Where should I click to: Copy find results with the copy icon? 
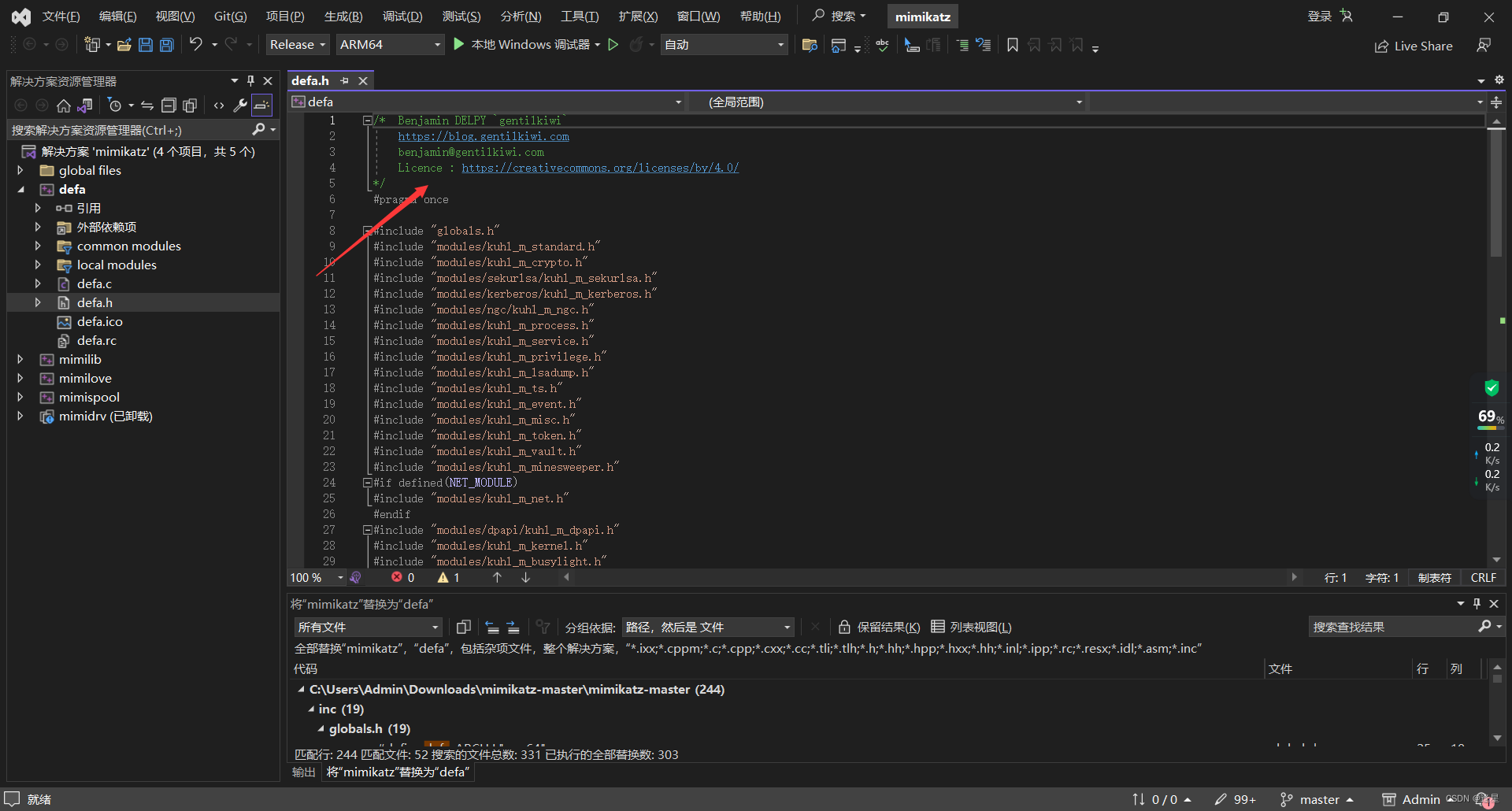click(x=463, y=628)
